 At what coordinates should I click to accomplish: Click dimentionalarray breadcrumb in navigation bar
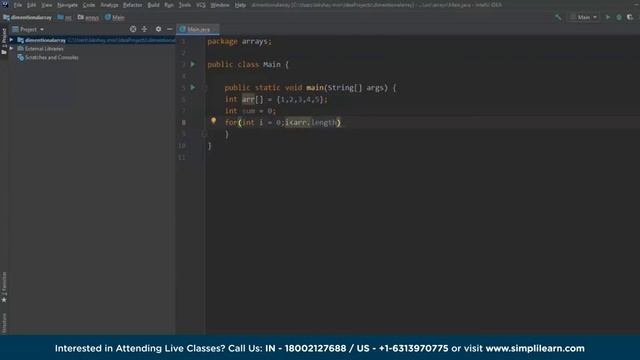click(x=28, y=18)
